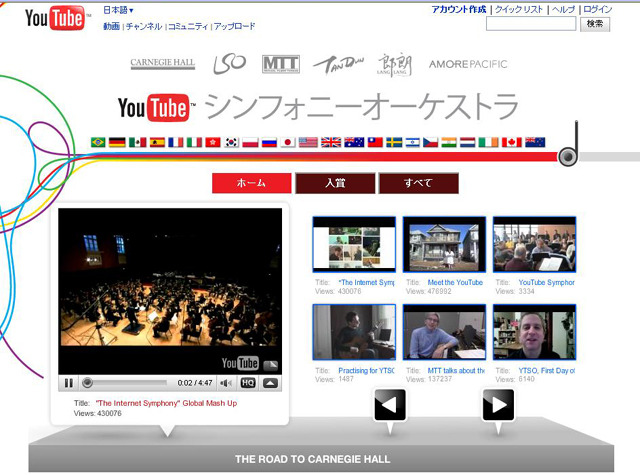
Task: Click into the search input field
Action: (531, 24)
